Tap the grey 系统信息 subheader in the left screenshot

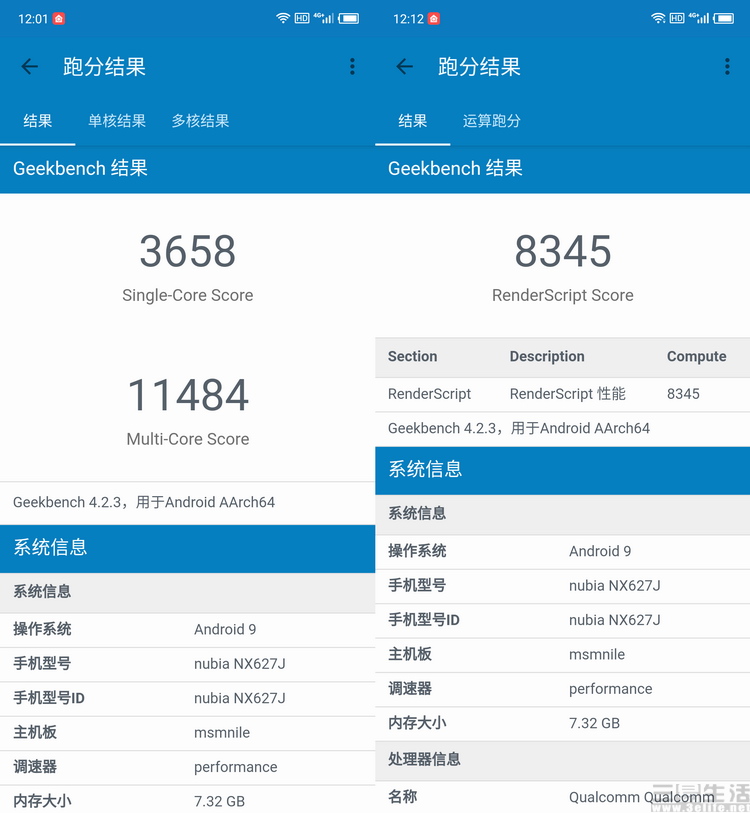point(188,592)
